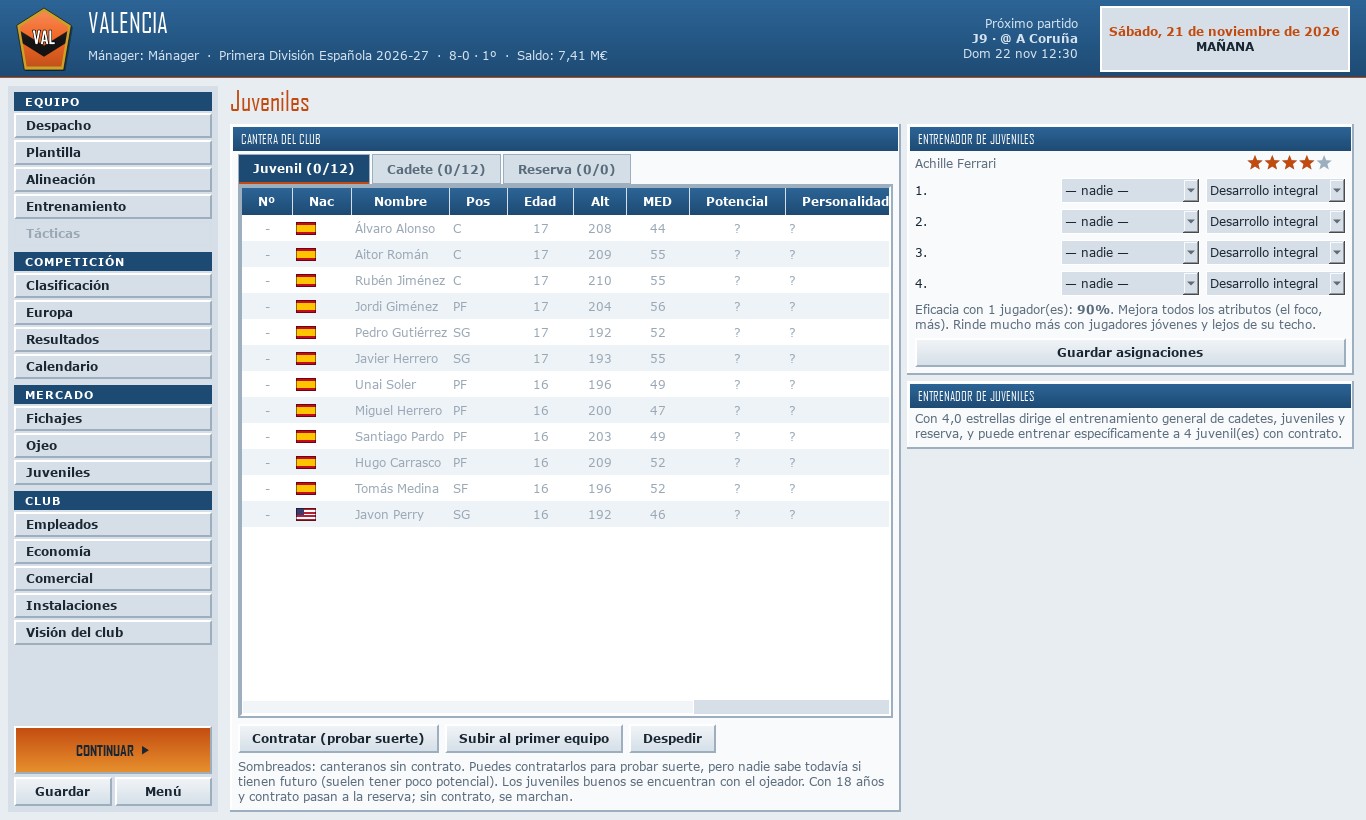Click the USA flag in Javon Perry's row

pos(306,515)
